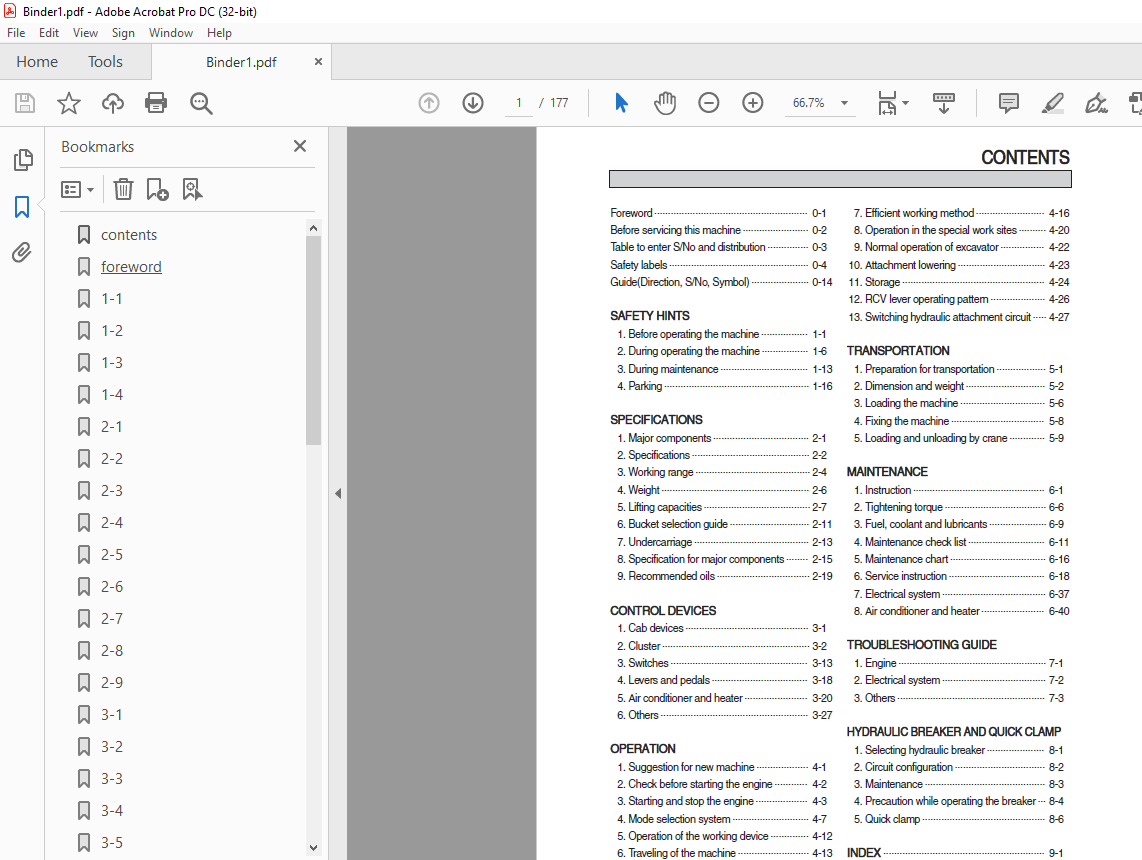Click the cloud upload icon
1142x860 pixels.
tap(112, 103)
